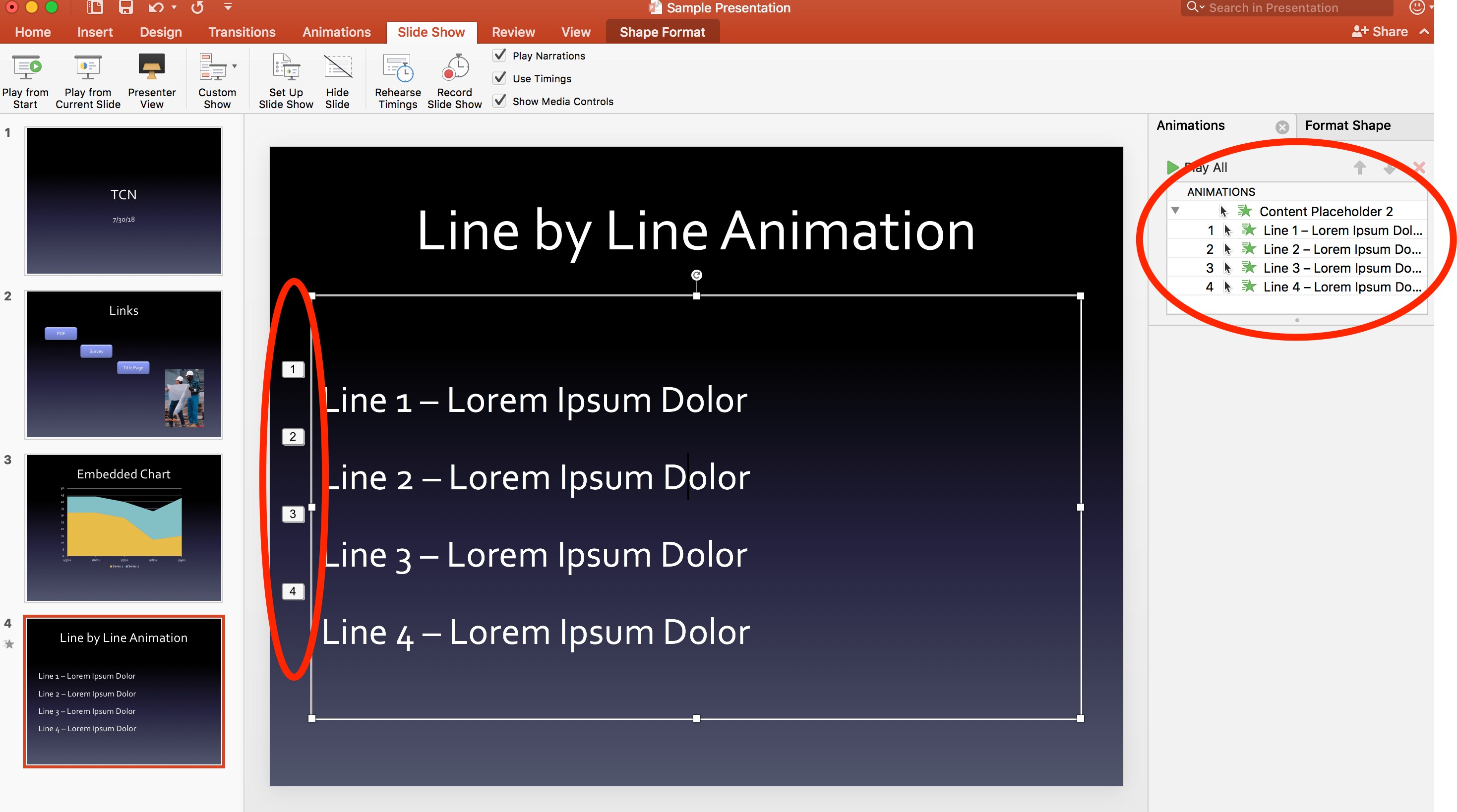Open the Custom Show dropdown
1457x812 pixels.
[234, 66]
